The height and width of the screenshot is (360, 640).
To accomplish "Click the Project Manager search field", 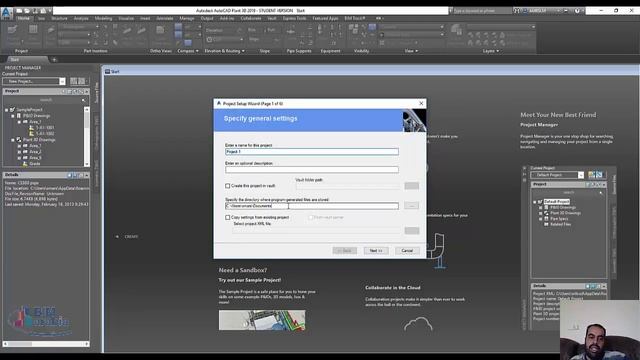I will click(x=45, y=100).
